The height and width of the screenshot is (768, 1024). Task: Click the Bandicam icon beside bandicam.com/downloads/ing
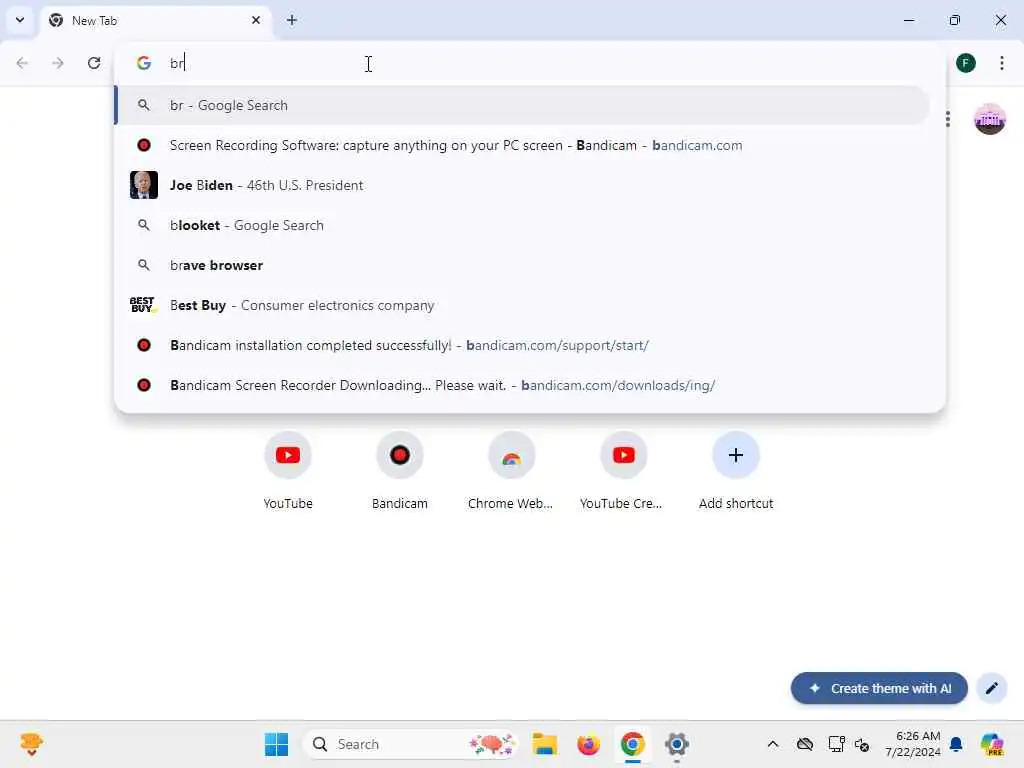tap(144, 385)
